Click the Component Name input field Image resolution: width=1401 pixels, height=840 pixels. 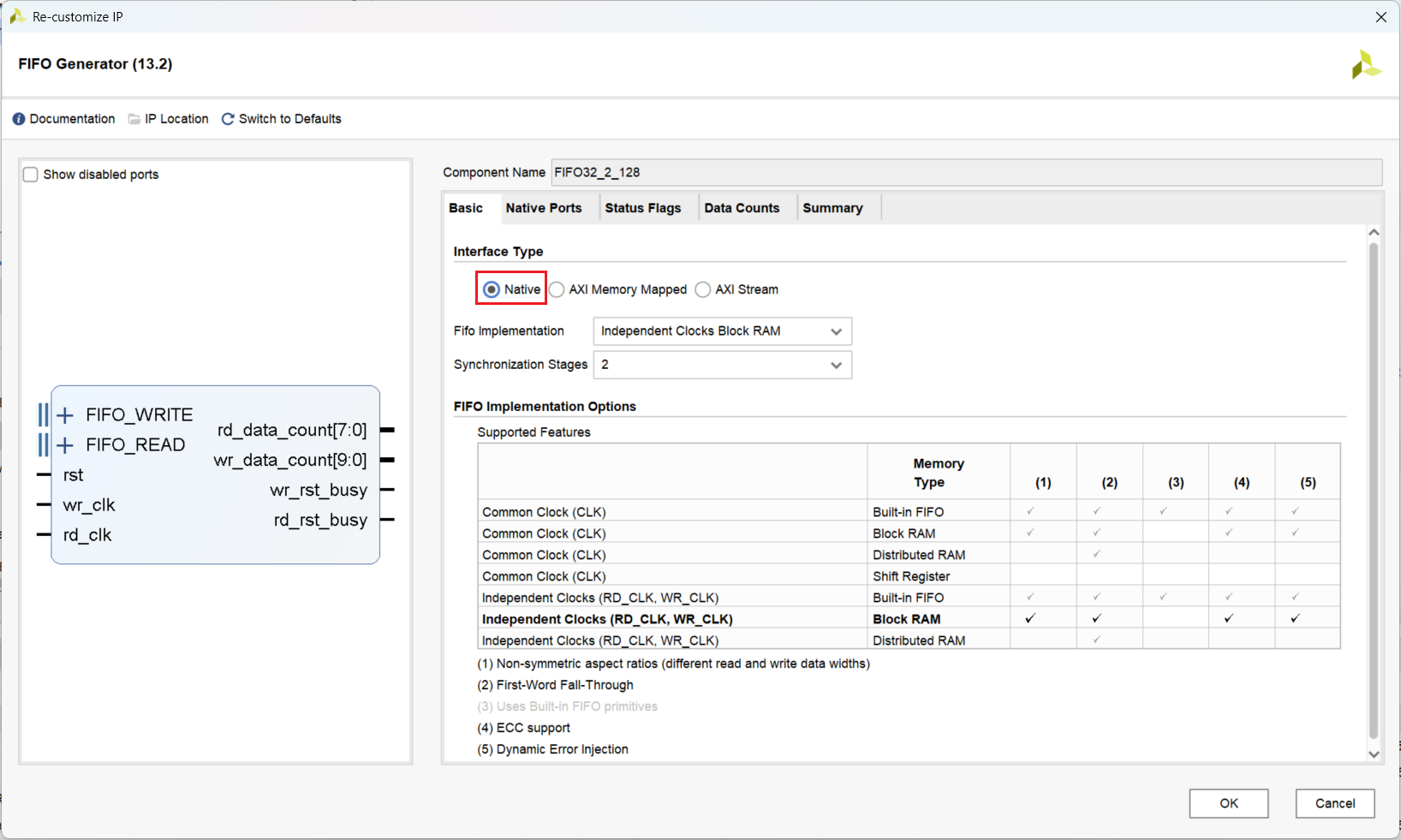point(965,172)
